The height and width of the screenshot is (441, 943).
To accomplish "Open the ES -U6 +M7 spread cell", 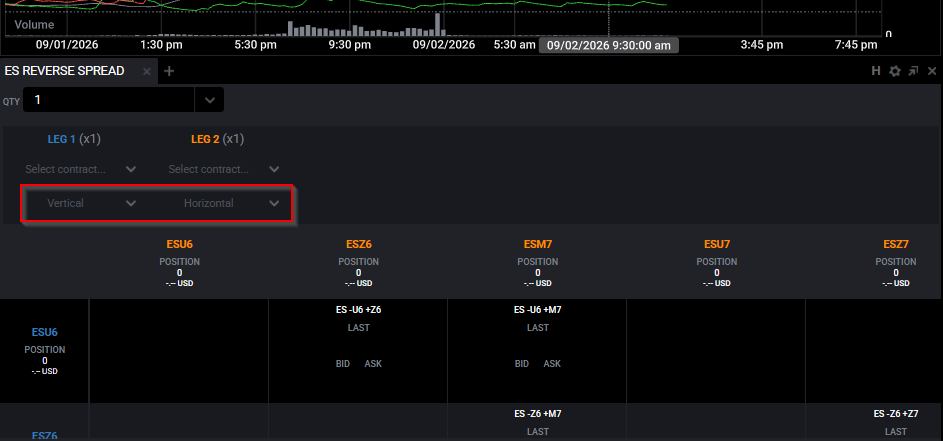I will [x=537, y=351].
